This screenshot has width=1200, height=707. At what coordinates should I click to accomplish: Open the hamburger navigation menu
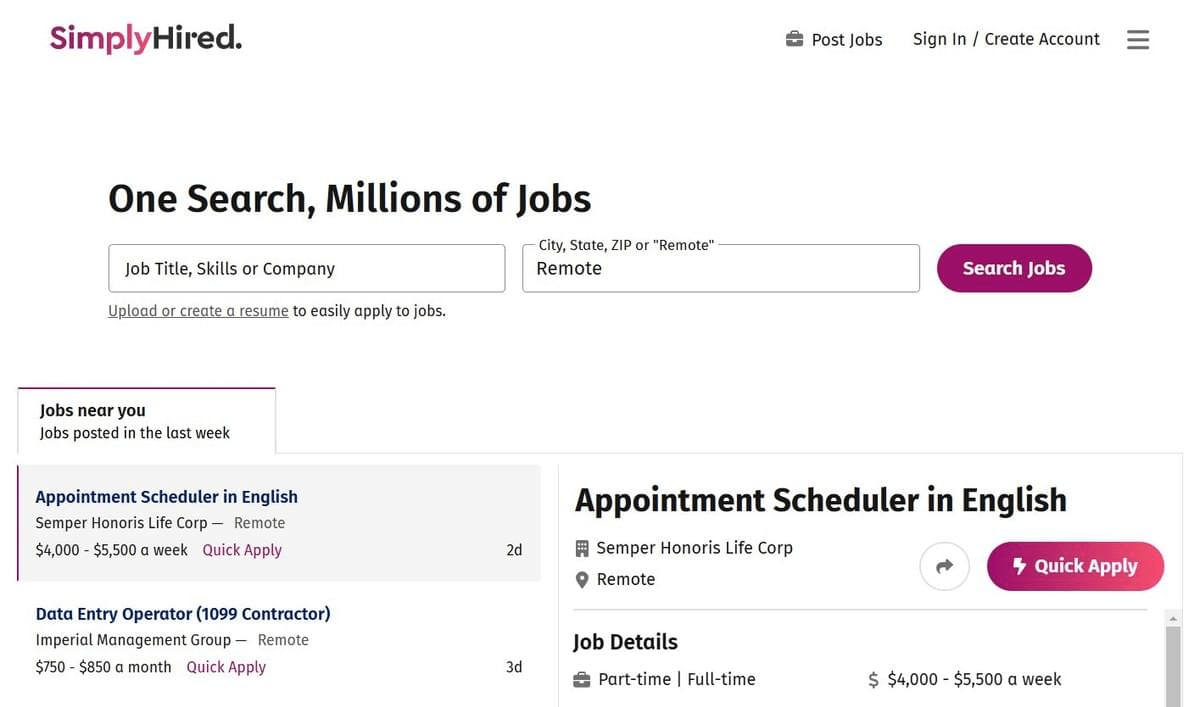[1138, 39]
